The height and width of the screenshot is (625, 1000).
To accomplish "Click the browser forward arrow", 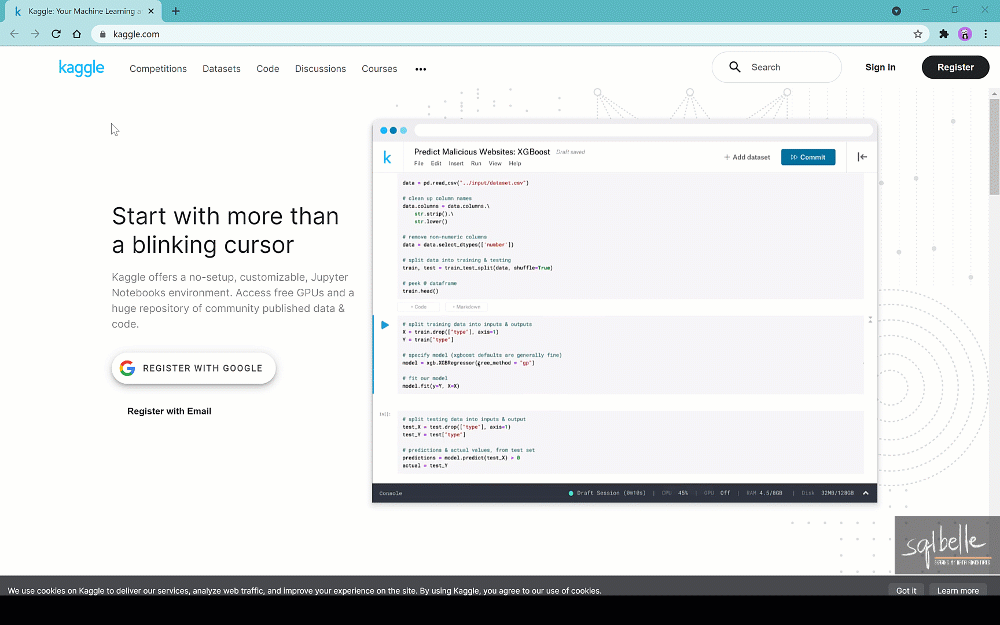I will pyautogui.click(x=35, y=34).
